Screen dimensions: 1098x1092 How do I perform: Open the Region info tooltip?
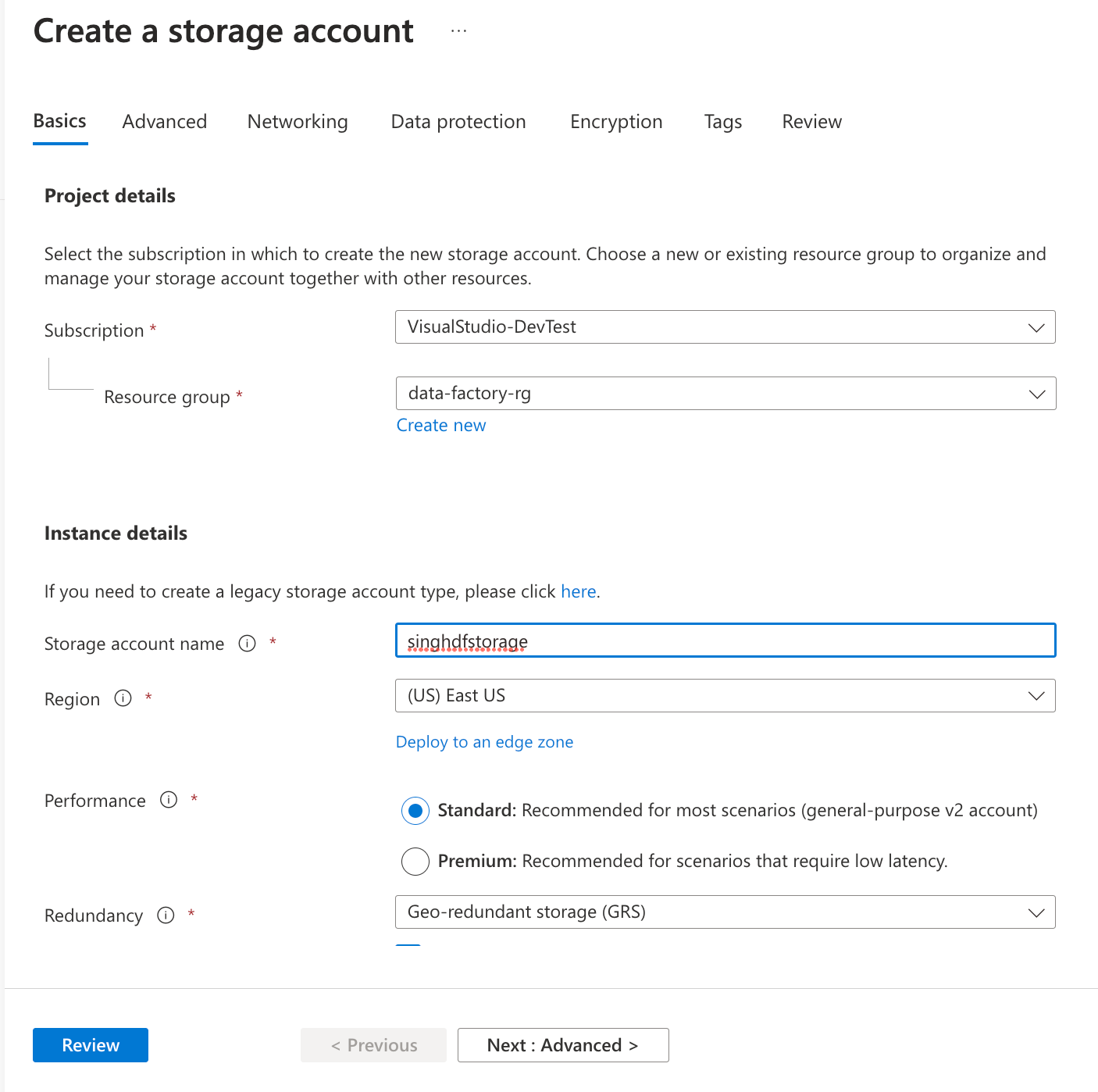(123, 698)
